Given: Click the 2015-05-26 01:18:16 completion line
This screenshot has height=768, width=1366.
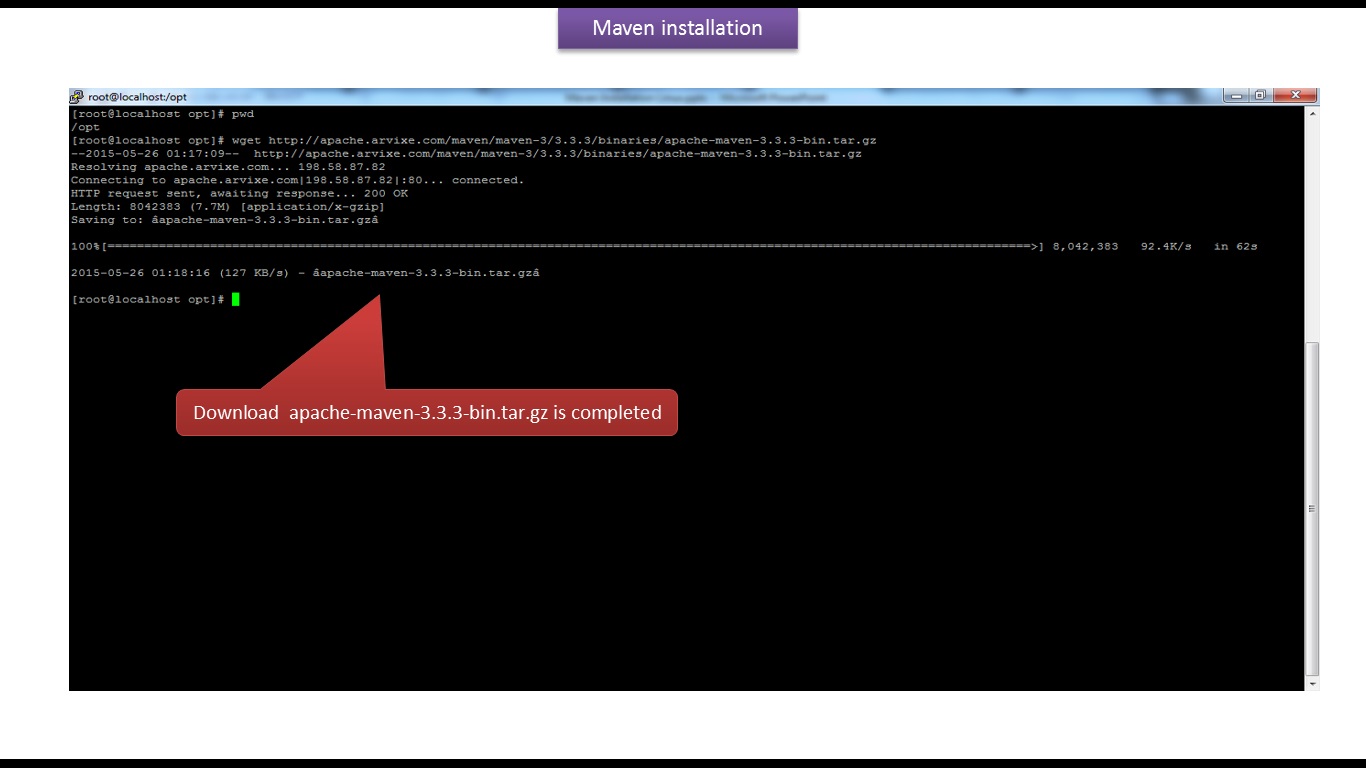Looking at the screenshot, I should click(x=305, y=273).
